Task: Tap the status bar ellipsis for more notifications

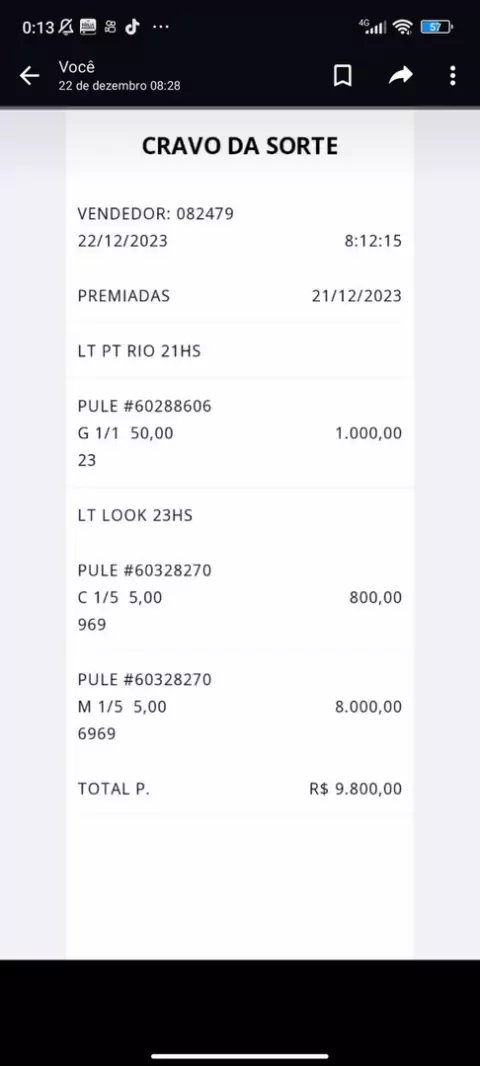Action: coord(160,27)
